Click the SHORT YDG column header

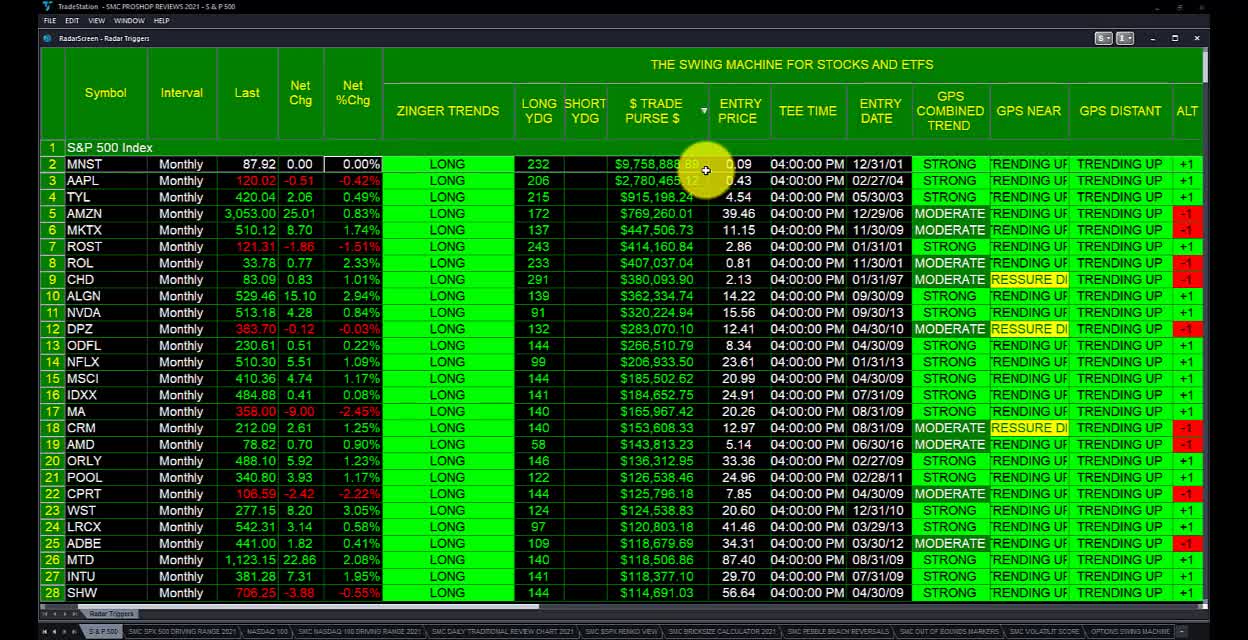point(585,111)
